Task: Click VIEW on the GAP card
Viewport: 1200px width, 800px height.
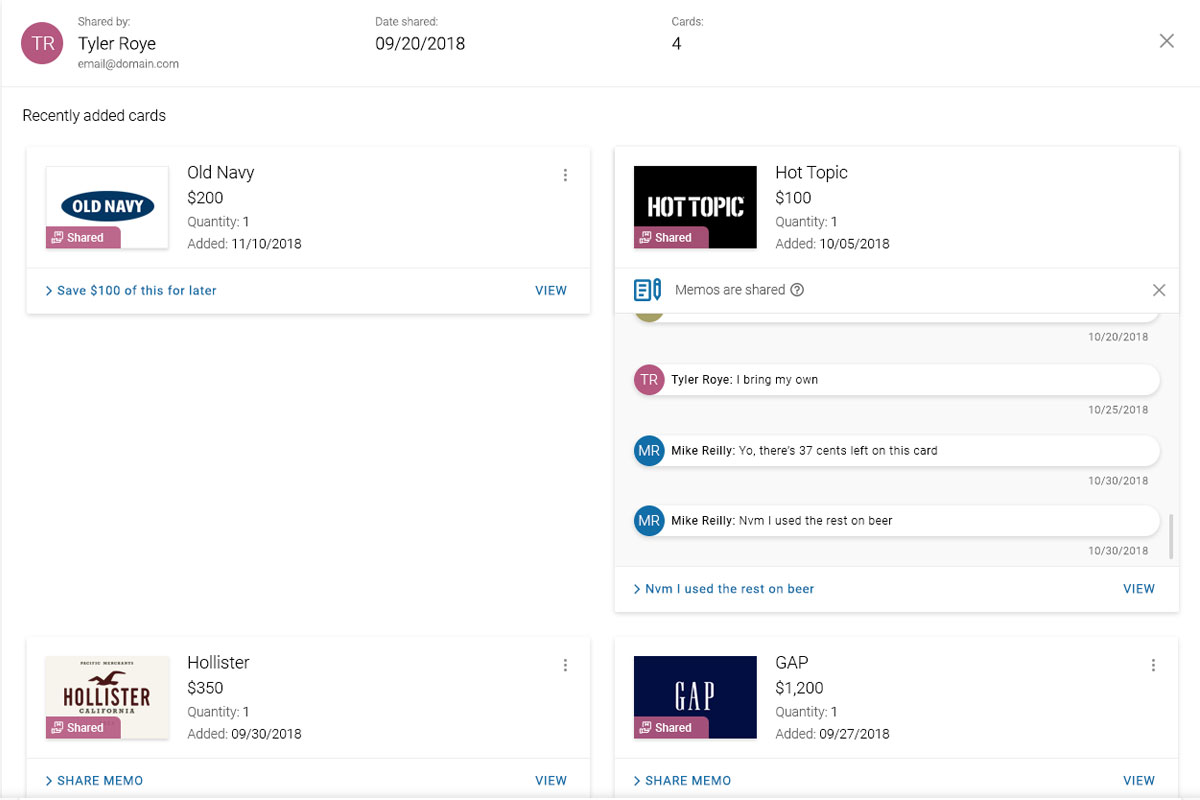Action: [x=1139, y=781]
